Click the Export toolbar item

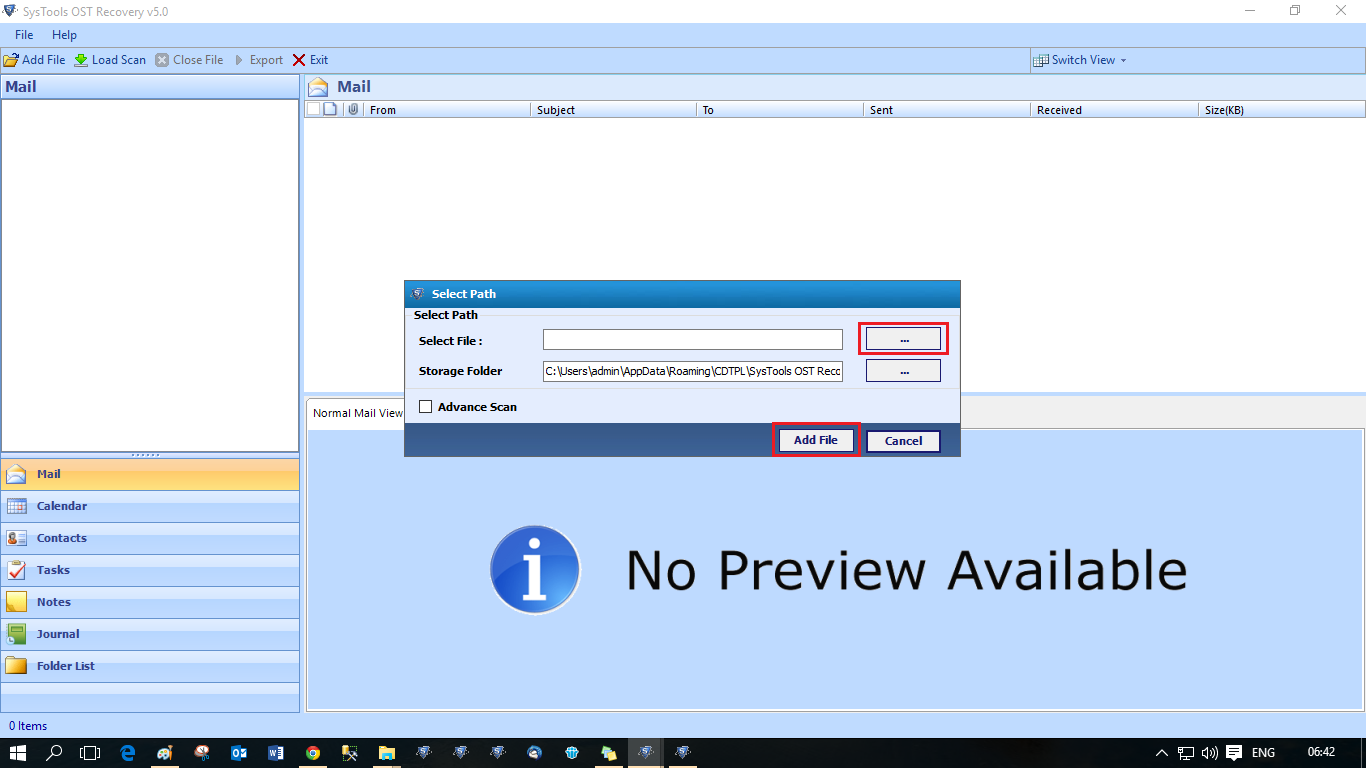click(x=258, y=60)
